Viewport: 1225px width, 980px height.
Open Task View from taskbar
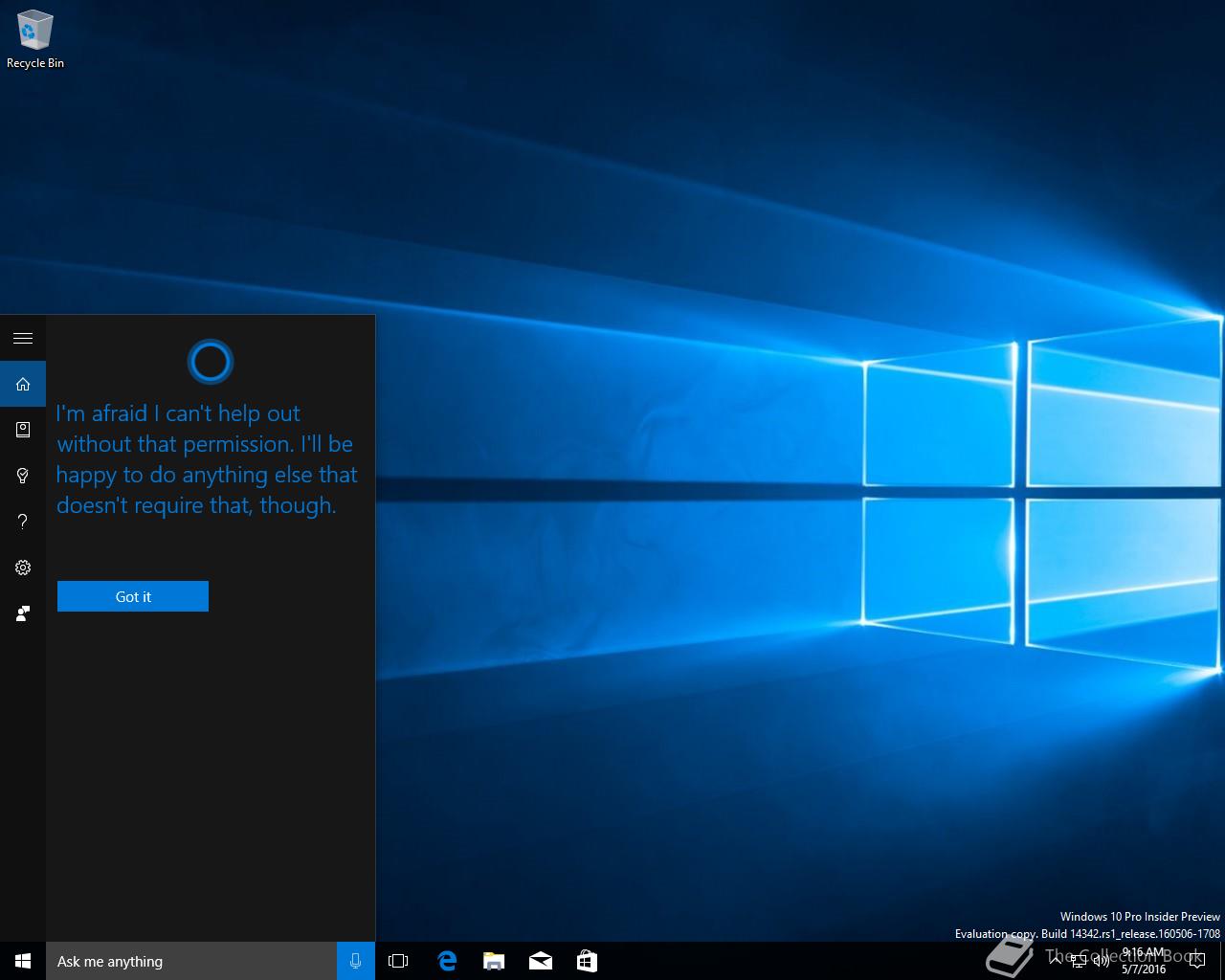coord(398,961)
